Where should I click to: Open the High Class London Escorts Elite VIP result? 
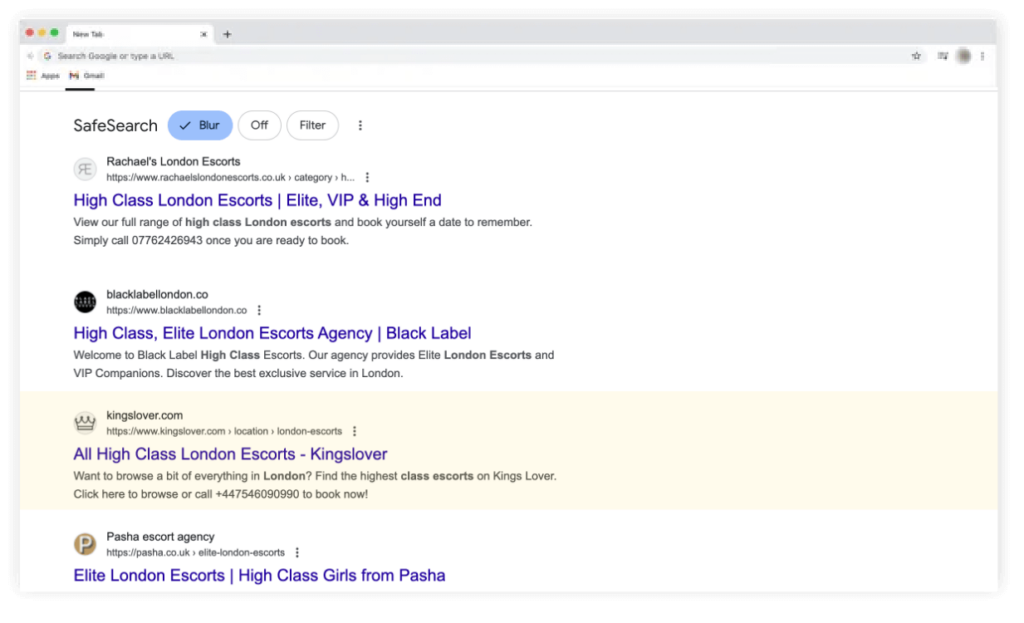coord(257,200)
